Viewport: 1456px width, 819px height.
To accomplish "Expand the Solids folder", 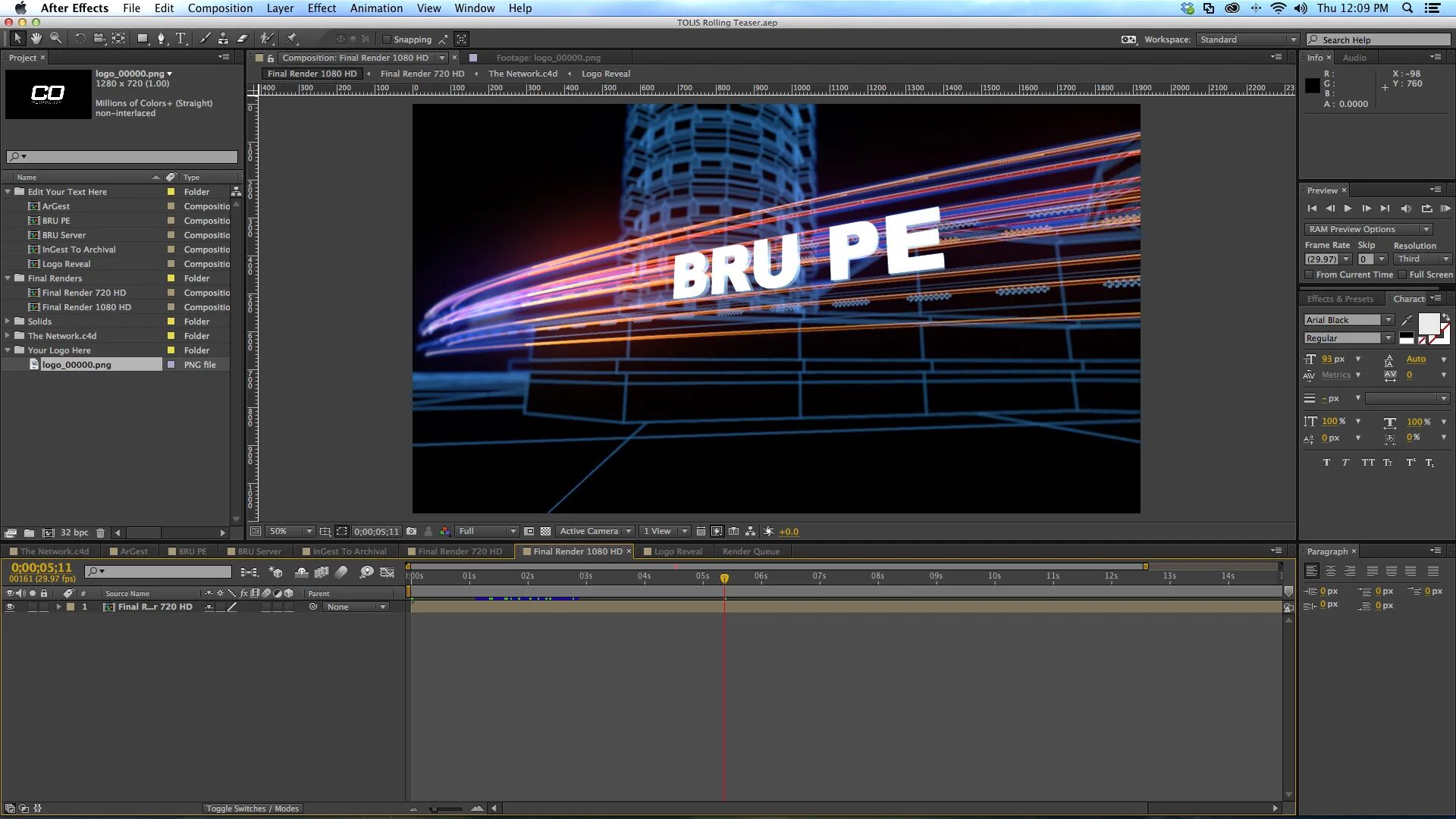I will click(x=8, y=322).
